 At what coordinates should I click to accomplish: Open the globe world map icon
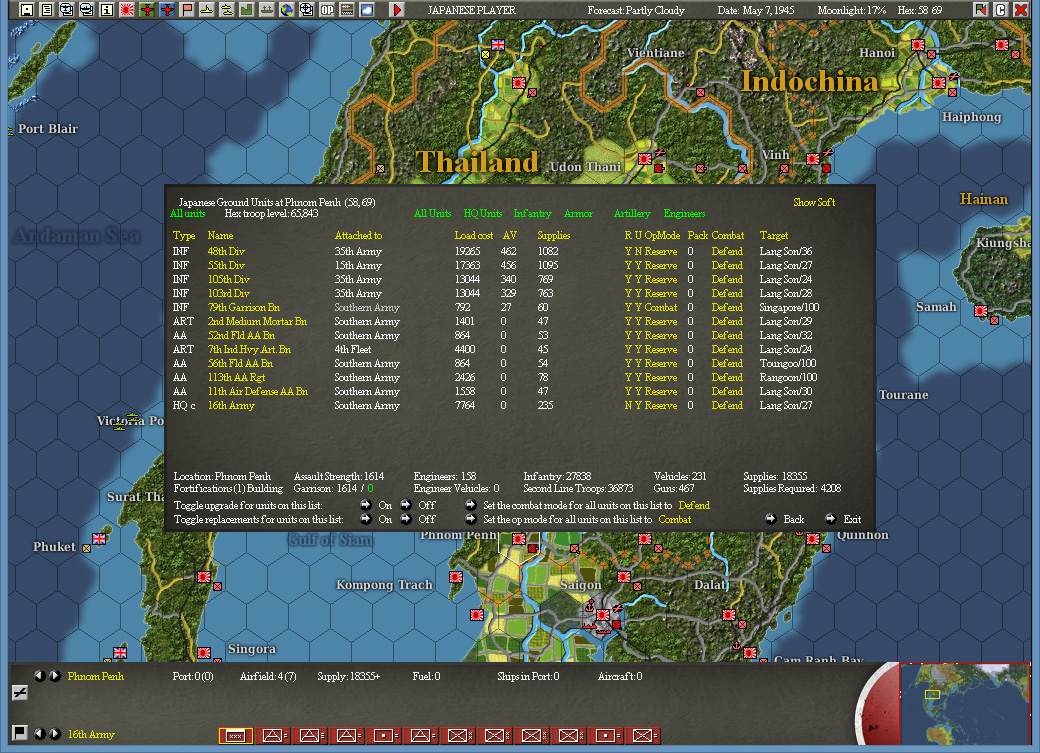point(289,10)
